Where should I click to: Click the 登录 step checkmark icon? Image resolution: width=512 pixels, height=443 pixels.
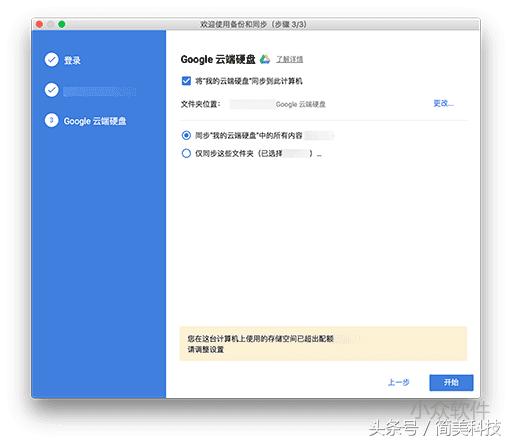coord(52,60)
